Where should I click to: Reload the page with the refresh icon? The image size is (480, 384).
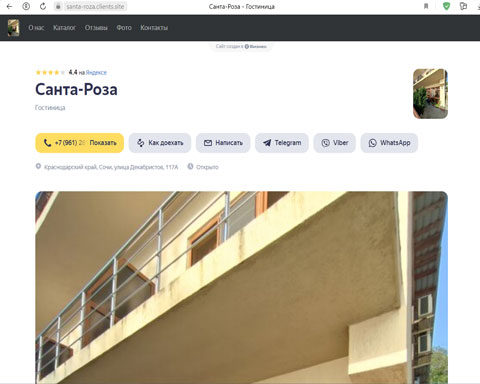coord(43,6)
